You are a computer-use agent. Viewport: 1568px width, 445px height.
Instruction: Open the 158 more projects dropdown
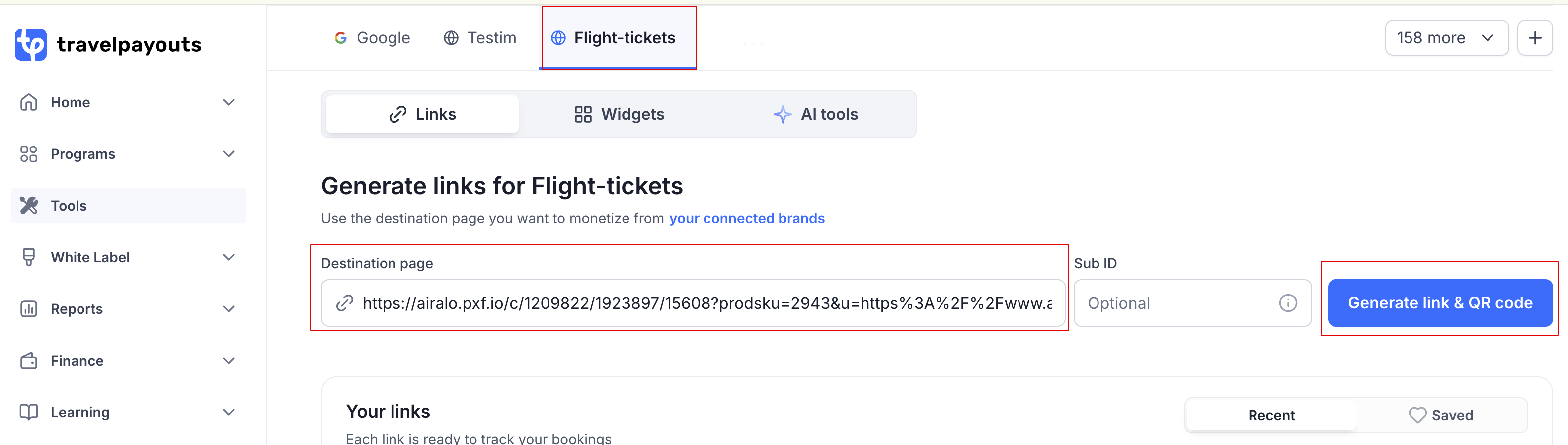(1447, 37)
